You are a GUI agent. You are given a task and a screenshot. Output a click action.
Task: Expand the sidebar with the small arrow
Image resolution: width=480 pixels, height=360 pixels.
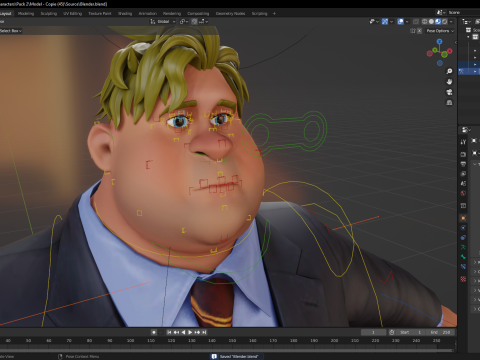tap(455, 42)
